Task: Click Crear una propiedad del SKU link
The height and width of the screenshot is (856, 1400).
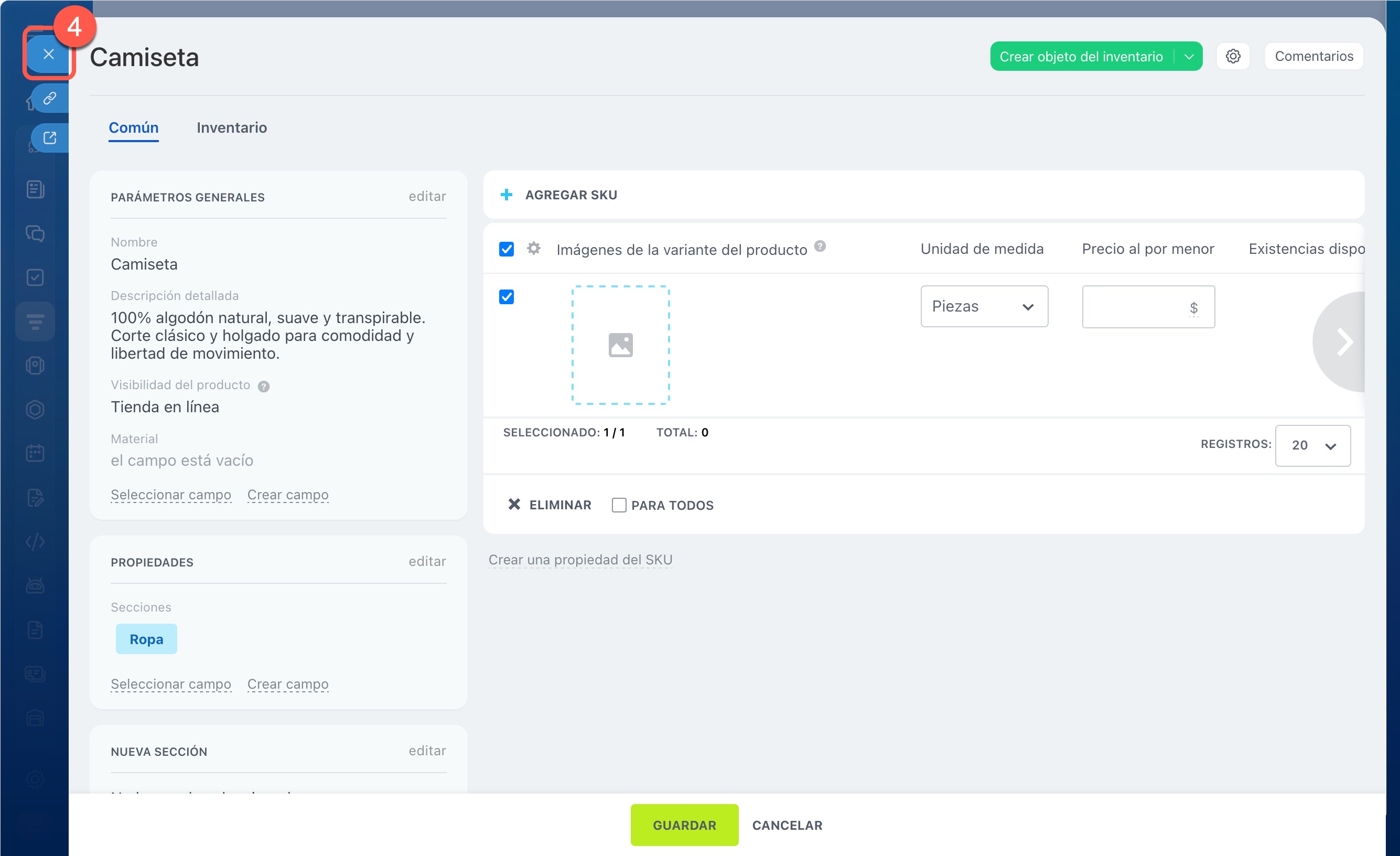Action: (x=580, y=560)
